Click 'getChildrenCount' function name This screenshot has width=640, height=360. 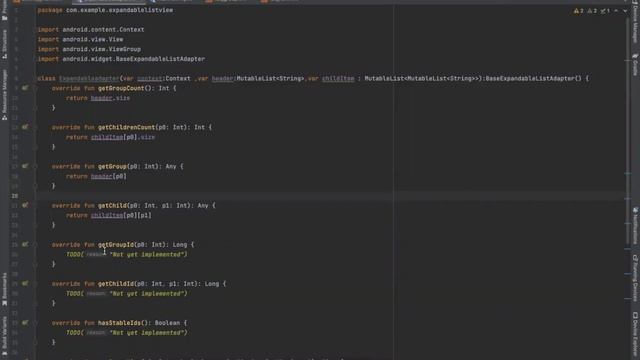(x=127, y=127)
